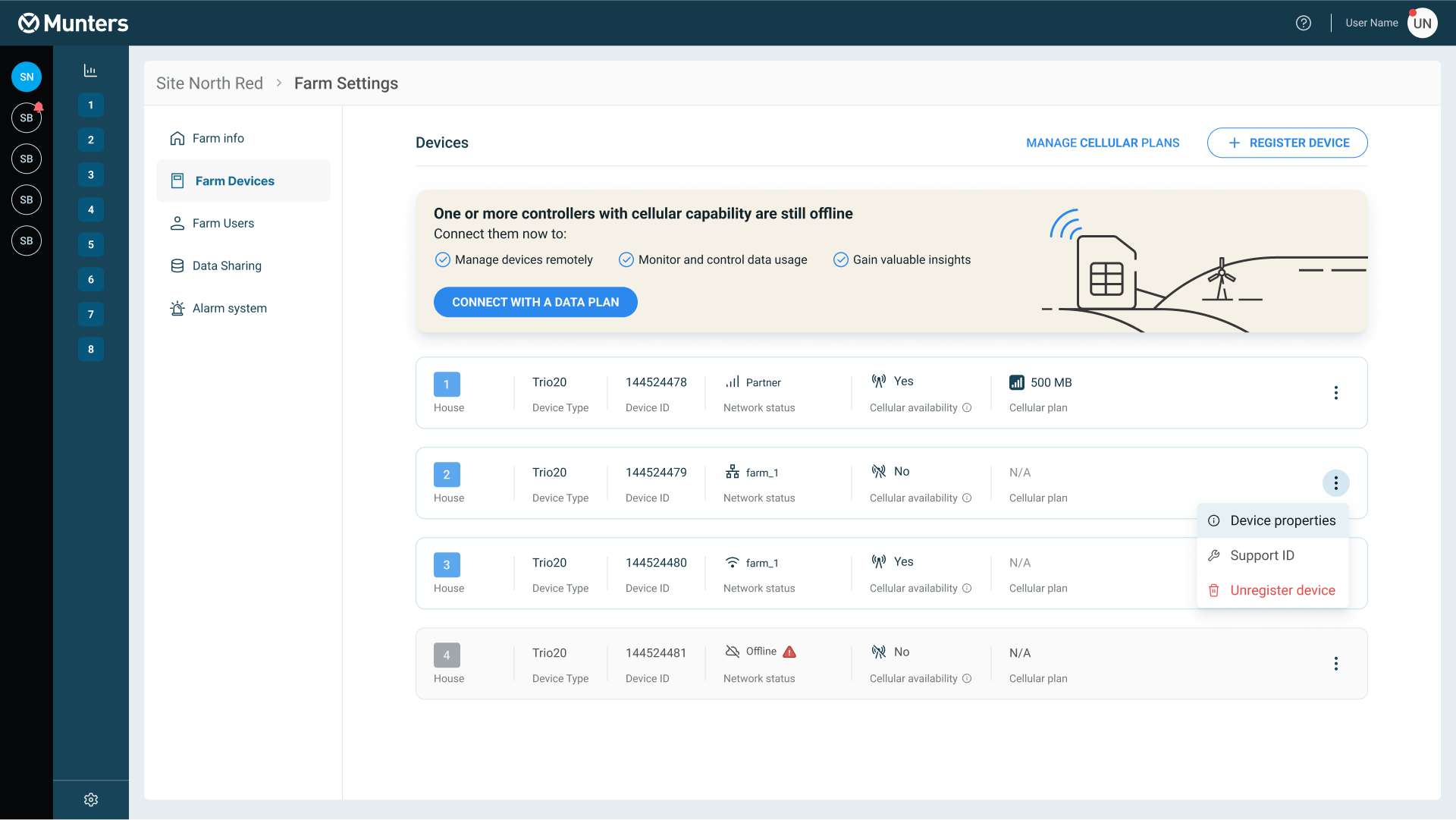Open Alarm system settings section

[x=229, y=308]
